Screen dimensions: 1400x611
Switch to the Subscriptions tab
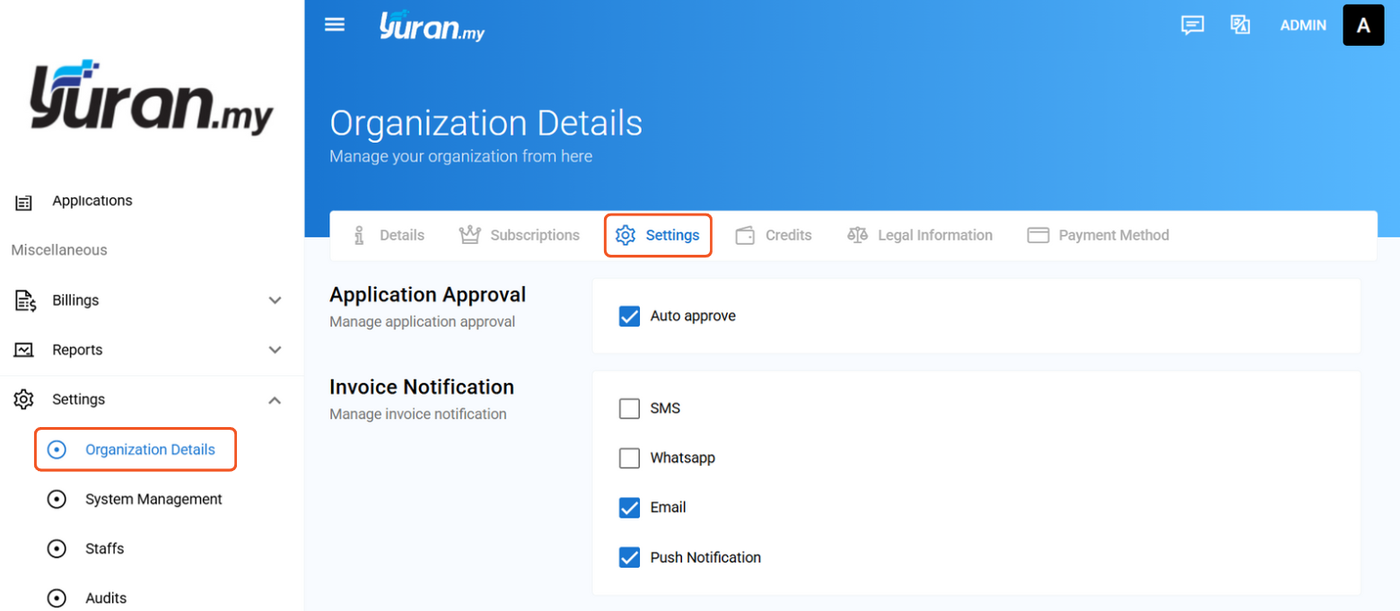click(519, 235)
